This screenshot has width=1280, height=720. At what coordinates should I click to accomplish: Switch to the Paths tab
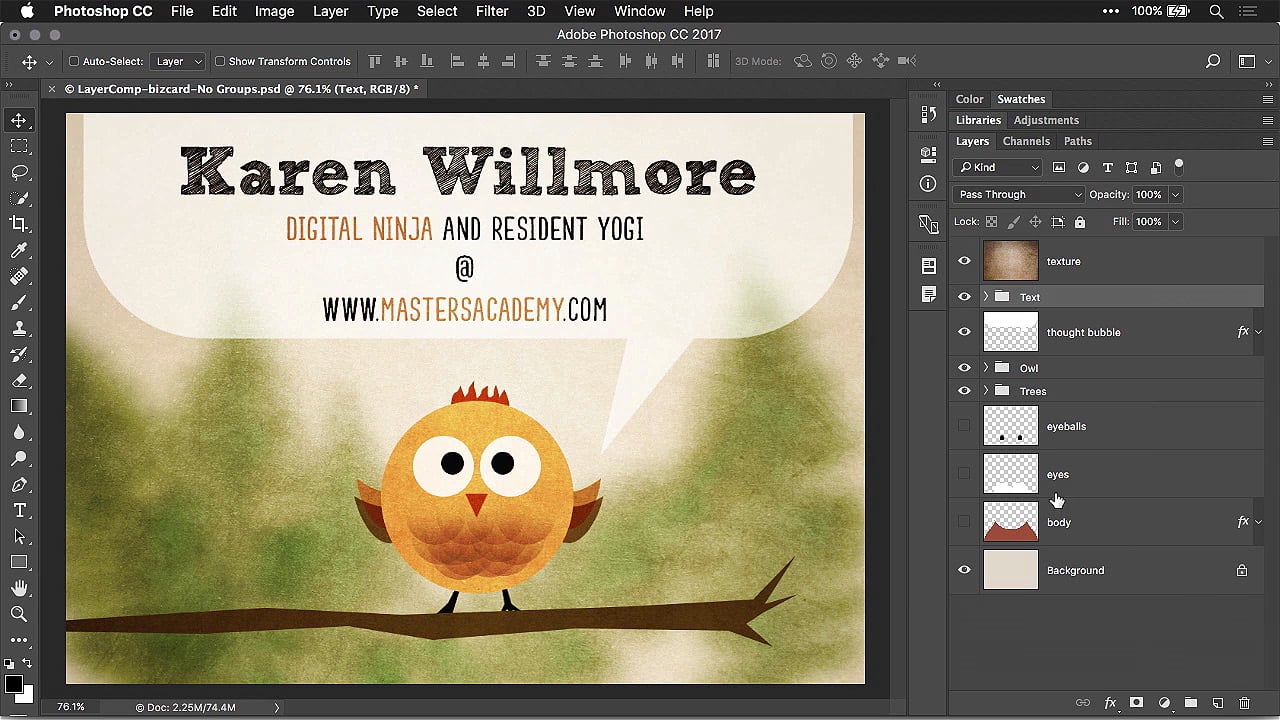[x=1077, y=141]
